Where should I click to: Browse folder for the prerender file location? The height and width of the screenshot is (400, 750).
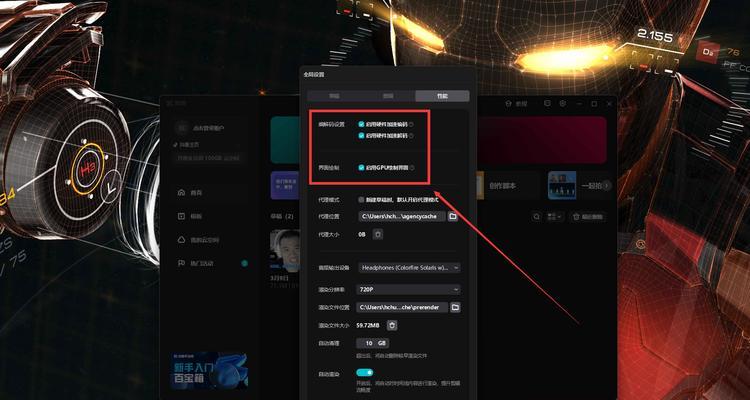[x=455, y=307]
